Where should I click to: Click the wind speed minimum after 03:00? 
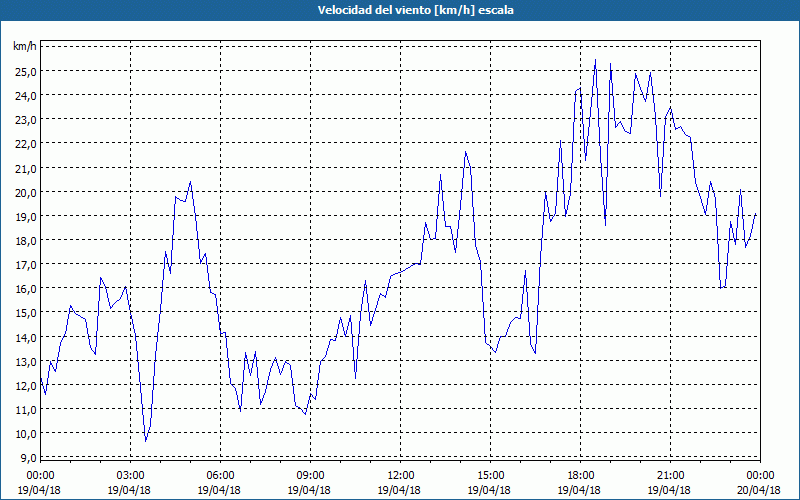[145, 441]
